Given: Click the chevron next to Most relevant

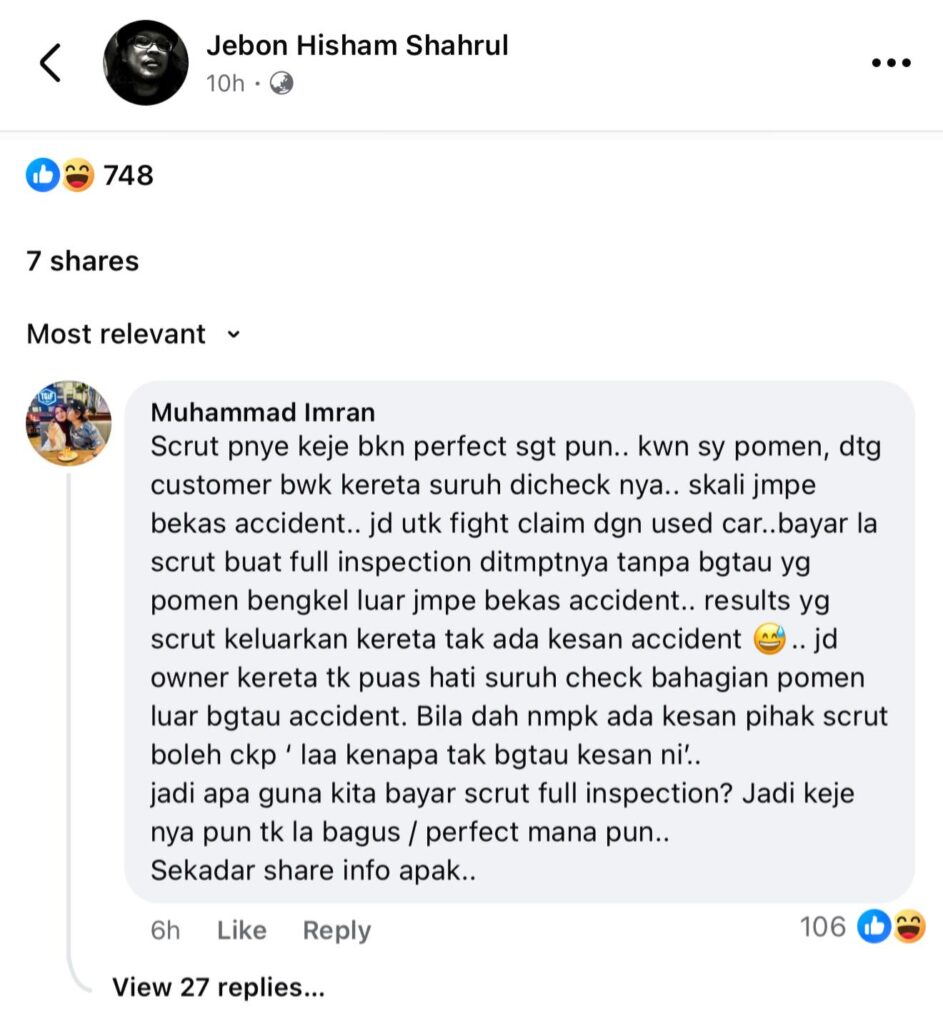Looking at the screenshot, I should pos(233,335).
